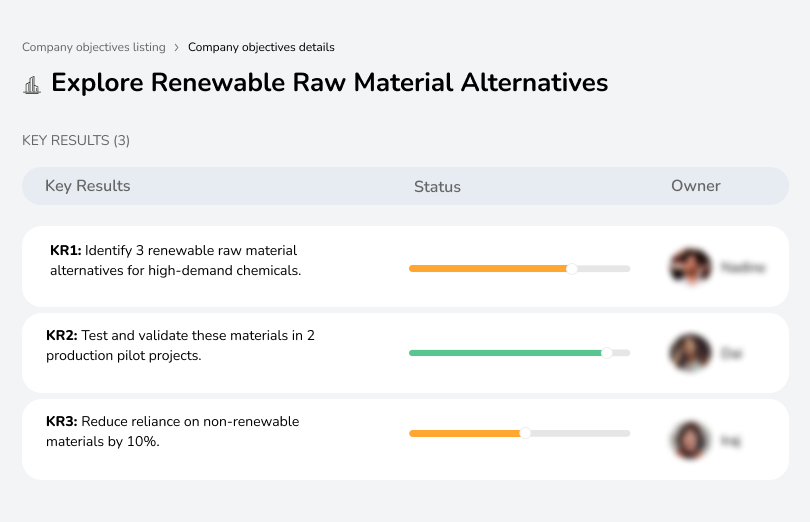
Task: Adjust the KR3 orange progress slider handle
Action: (x=525, y=433)
